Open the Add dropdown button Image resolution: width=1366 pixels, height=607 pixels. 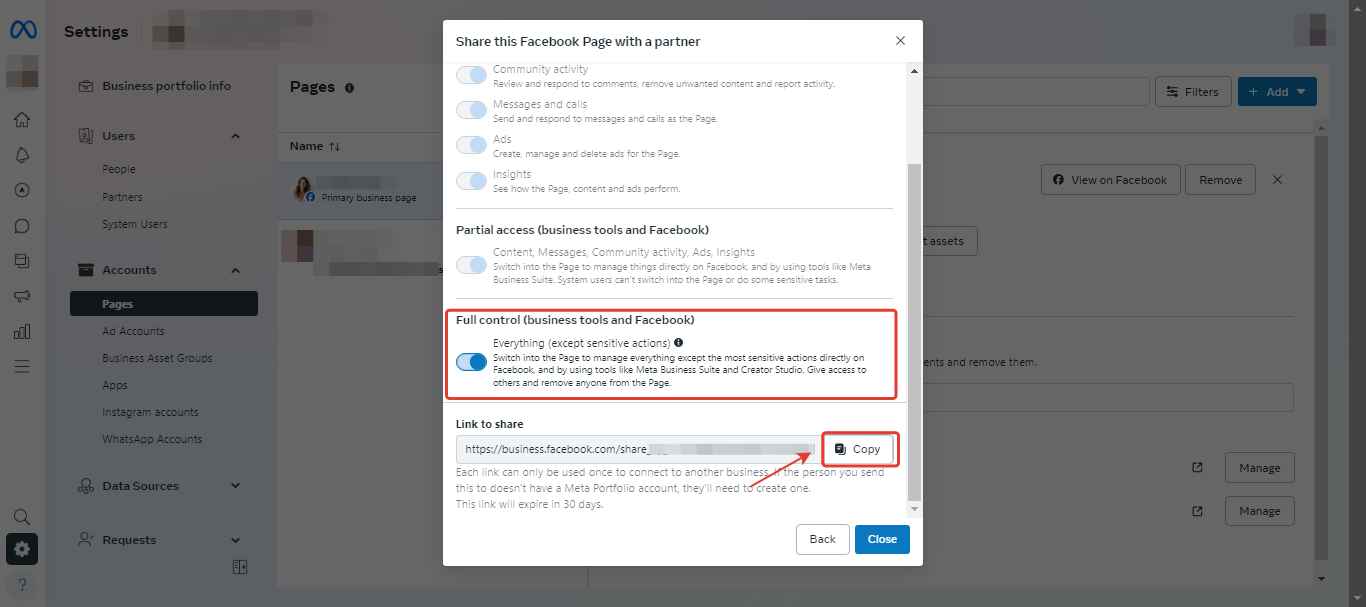point(1277,92)
